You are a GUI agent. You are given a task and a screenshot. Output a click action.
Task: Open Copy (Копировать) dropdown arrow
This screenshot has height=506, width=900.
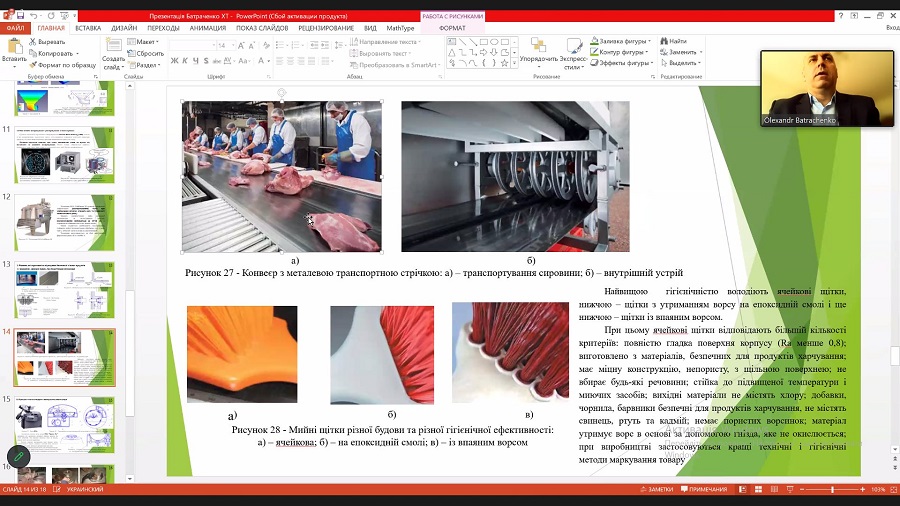coord(77,53)
